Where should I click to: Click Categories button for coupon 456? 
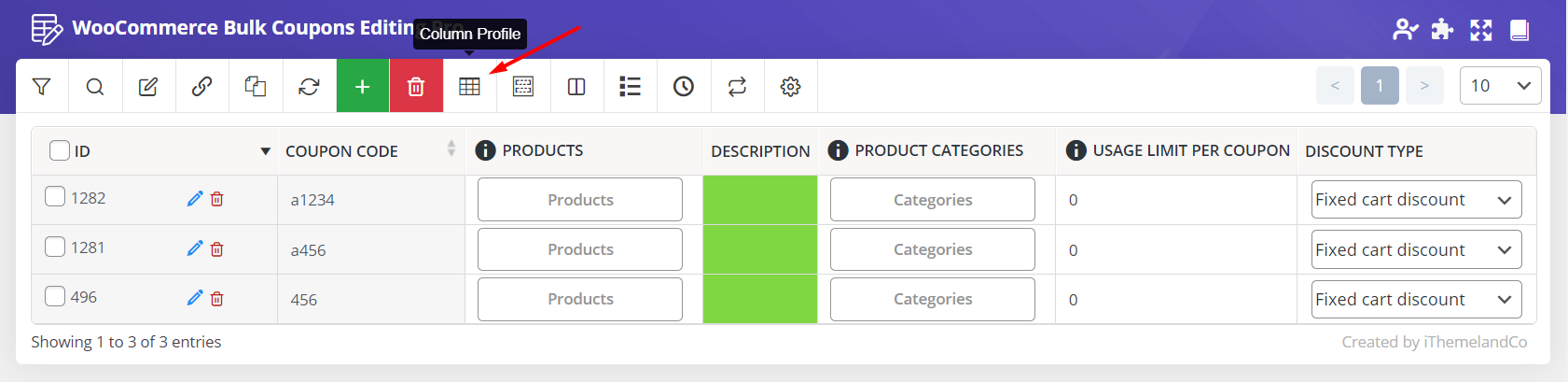tap(932, 299)
